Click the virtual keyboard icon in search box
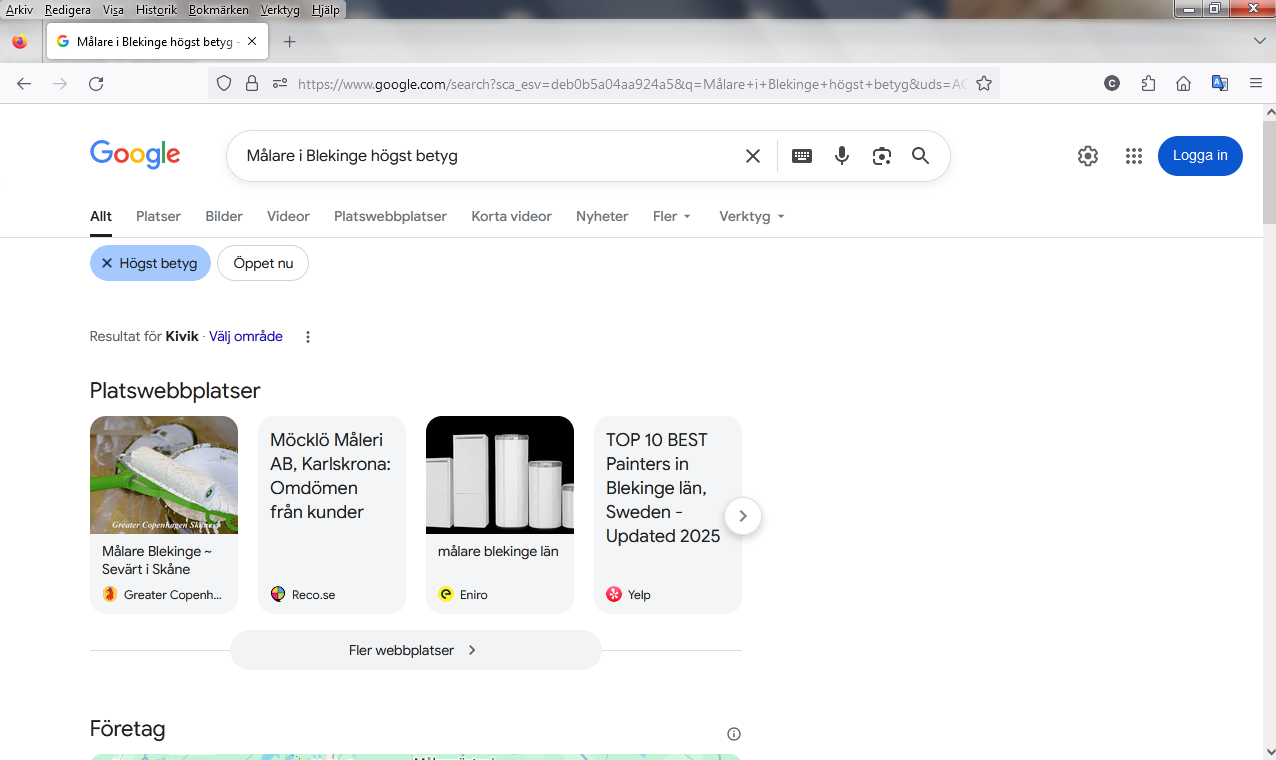1276x760 pixels. click(x=801, y=156)
